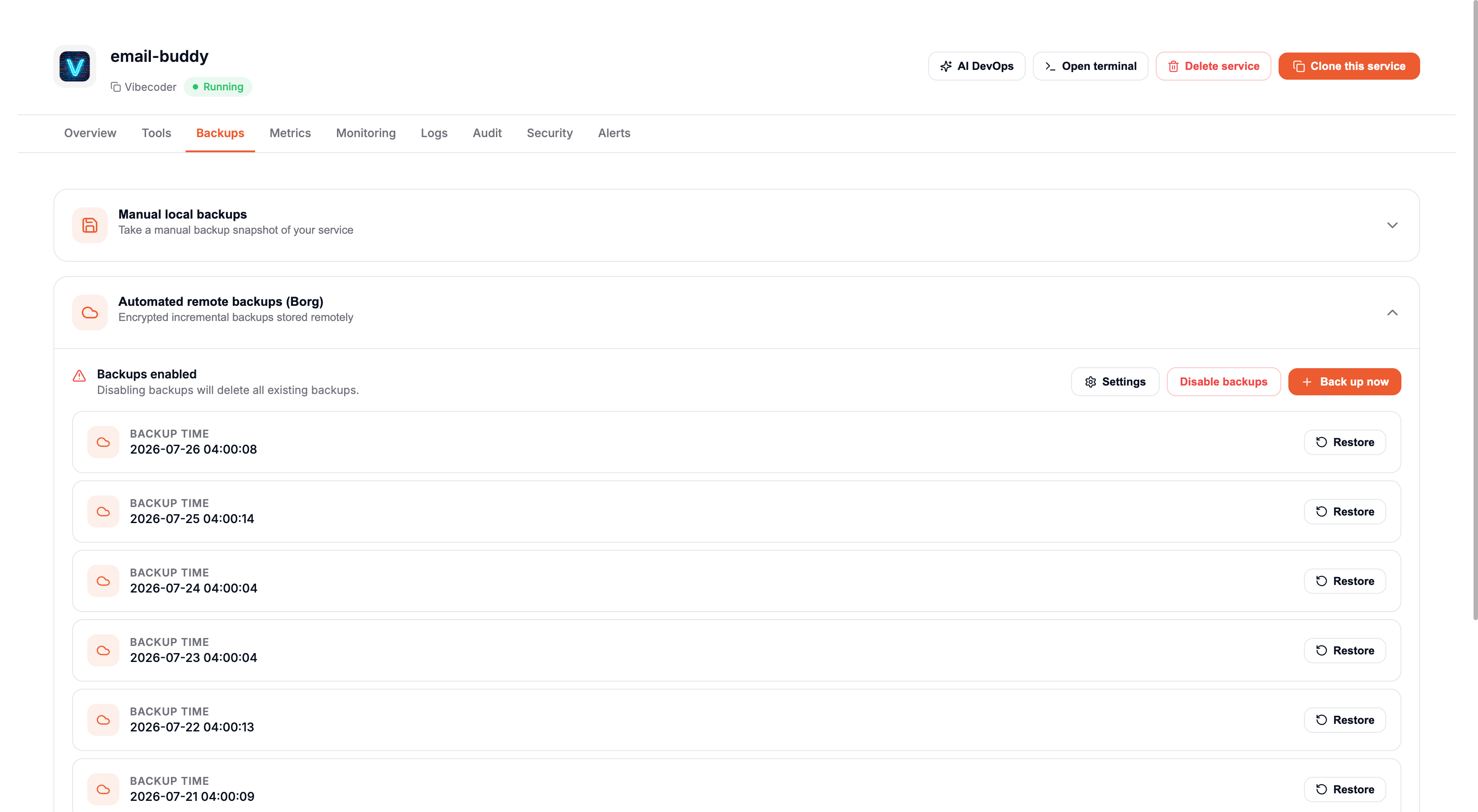Open the Metrics tab
The image size is (1478, 812).
pos(290,133)
